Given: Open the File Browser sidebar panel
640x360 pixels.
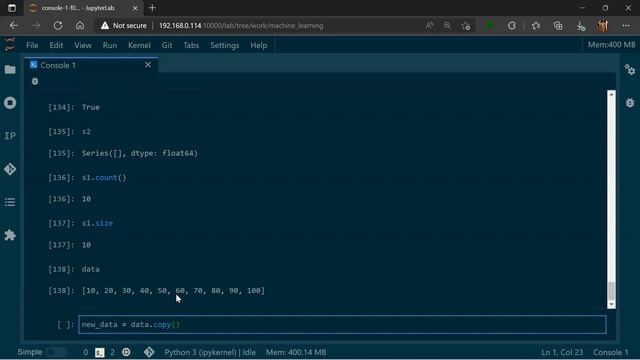Looking at the screenshot, I should [x=10, y=69].
